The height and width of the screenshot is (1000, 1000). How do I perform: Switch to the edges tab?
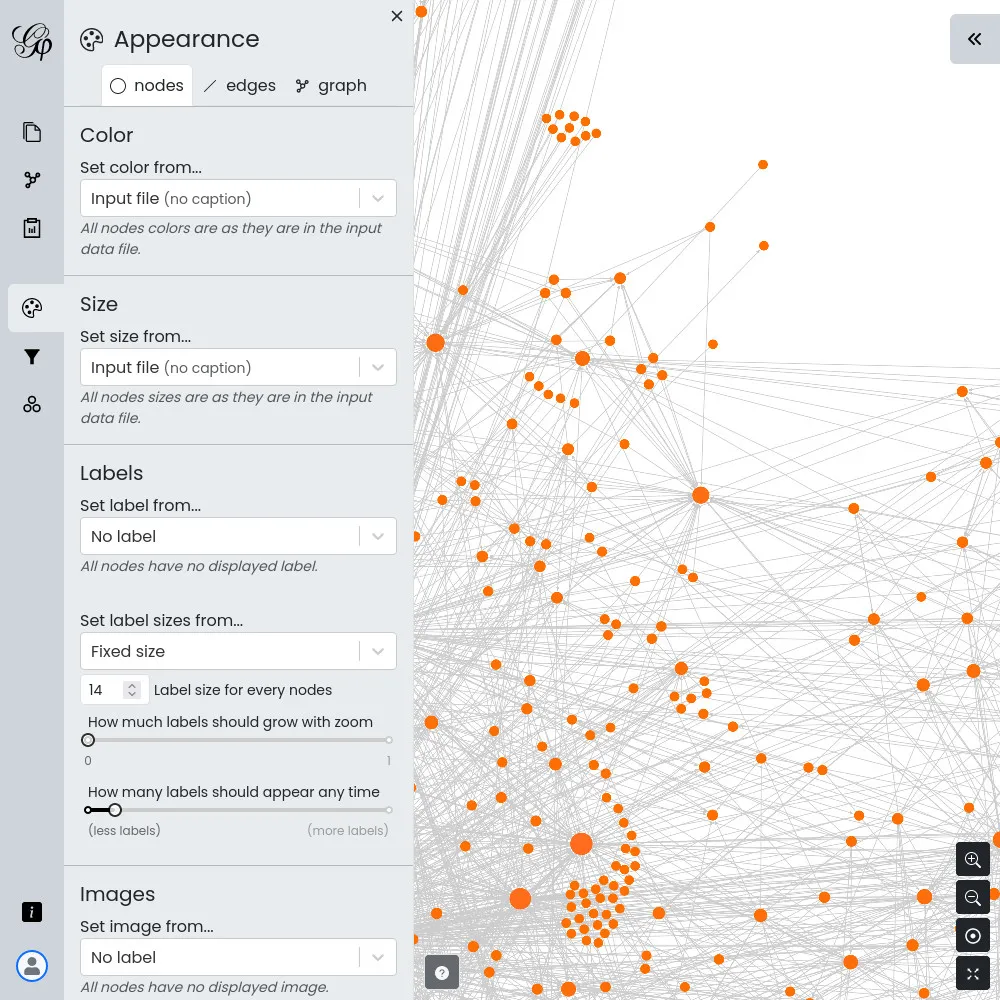coord(240,86)
